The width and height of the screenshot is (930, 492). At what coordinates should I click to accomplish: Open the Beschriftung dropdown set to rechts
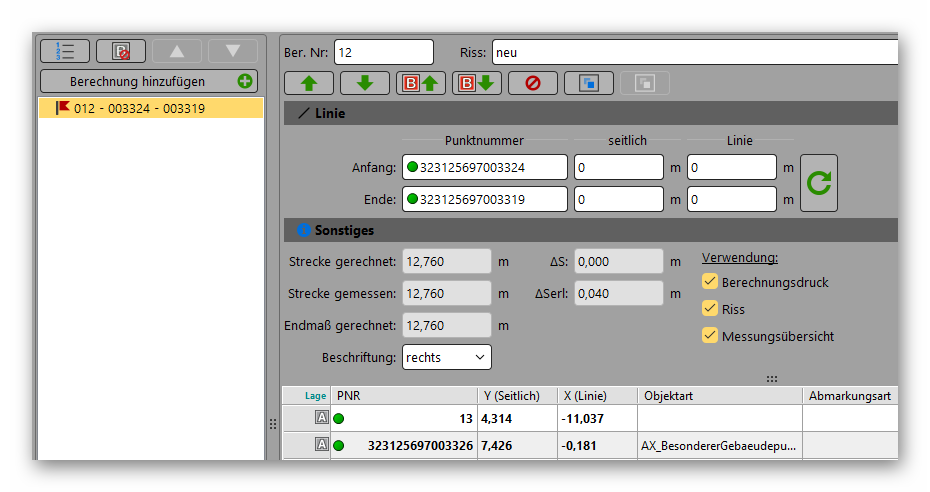tap(446, 356)
